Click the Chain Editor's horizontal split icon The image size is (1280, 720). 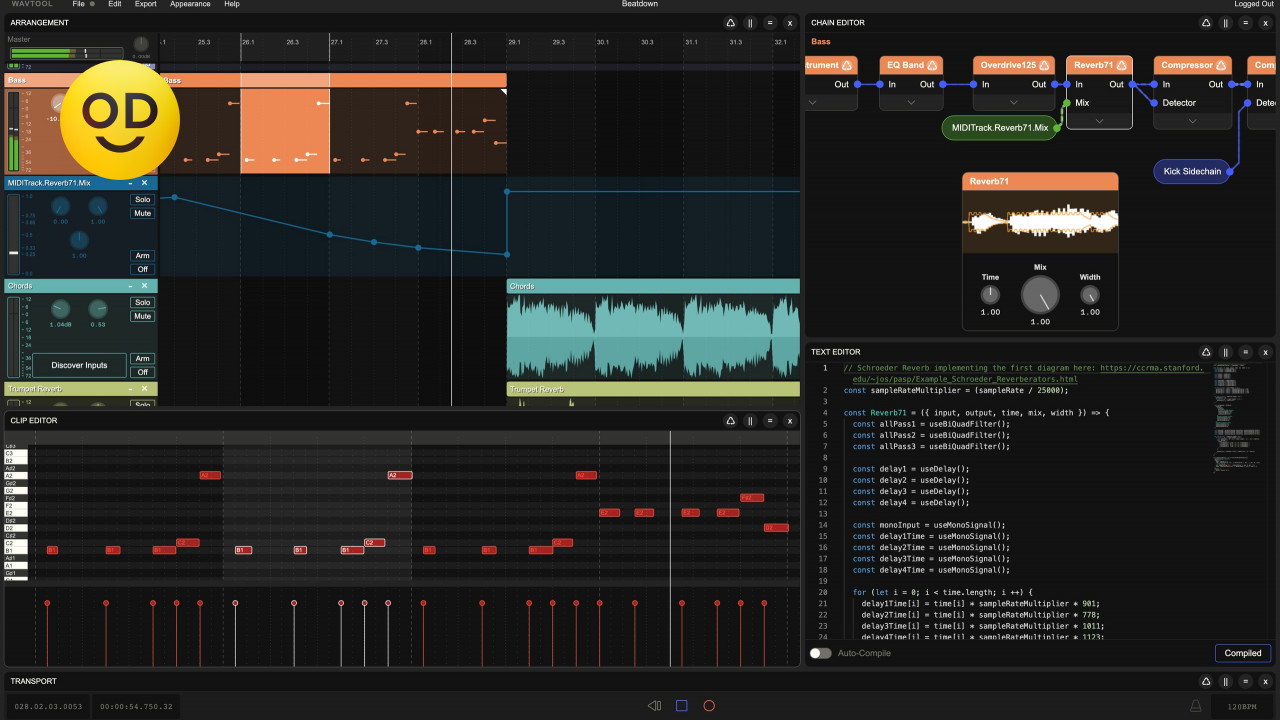tap(1246, 22)
